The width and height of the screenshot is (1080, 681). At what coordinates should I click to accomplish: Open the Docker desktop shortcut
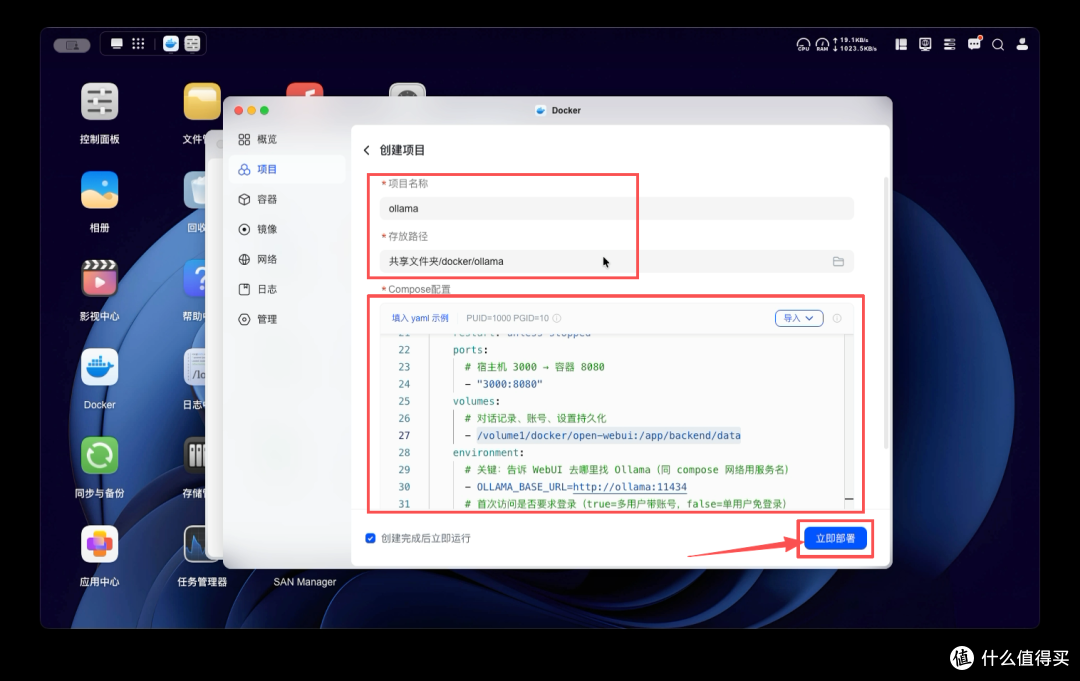tap(99, 367)
